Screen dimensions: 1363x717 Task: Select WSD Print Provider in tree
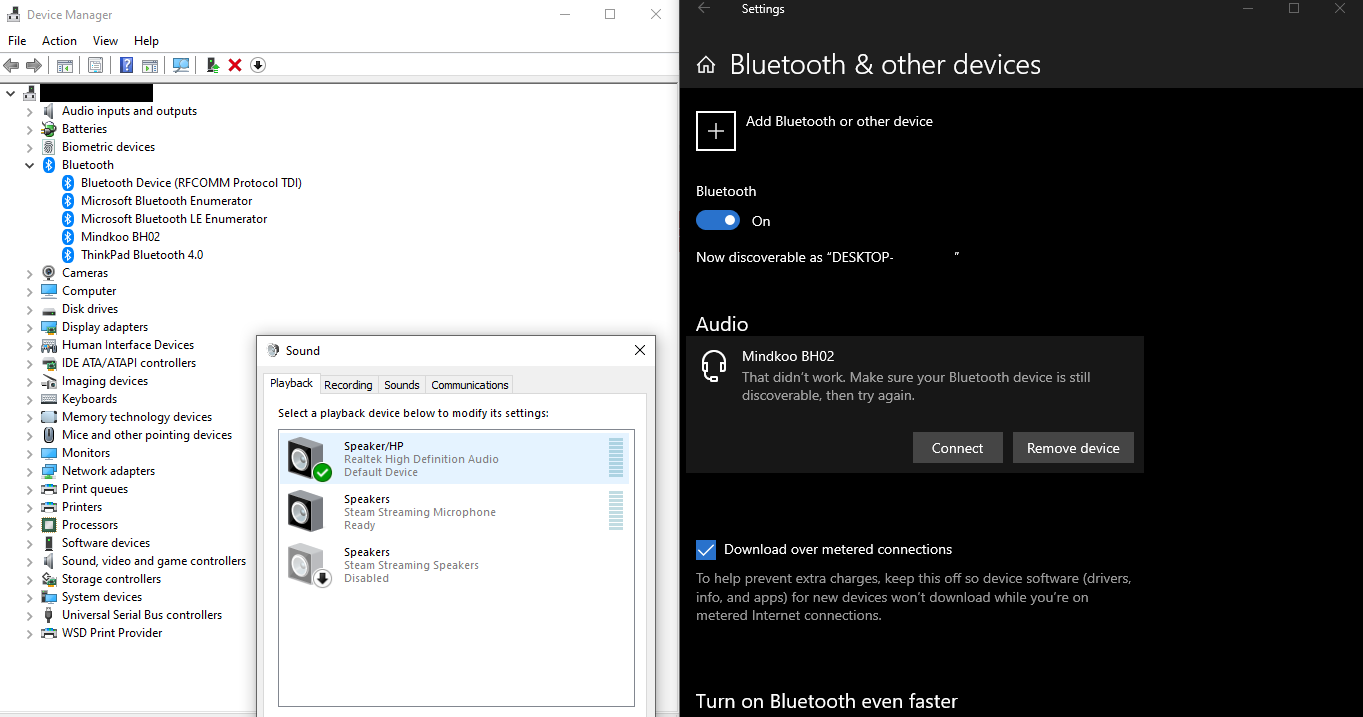(112, 633)
